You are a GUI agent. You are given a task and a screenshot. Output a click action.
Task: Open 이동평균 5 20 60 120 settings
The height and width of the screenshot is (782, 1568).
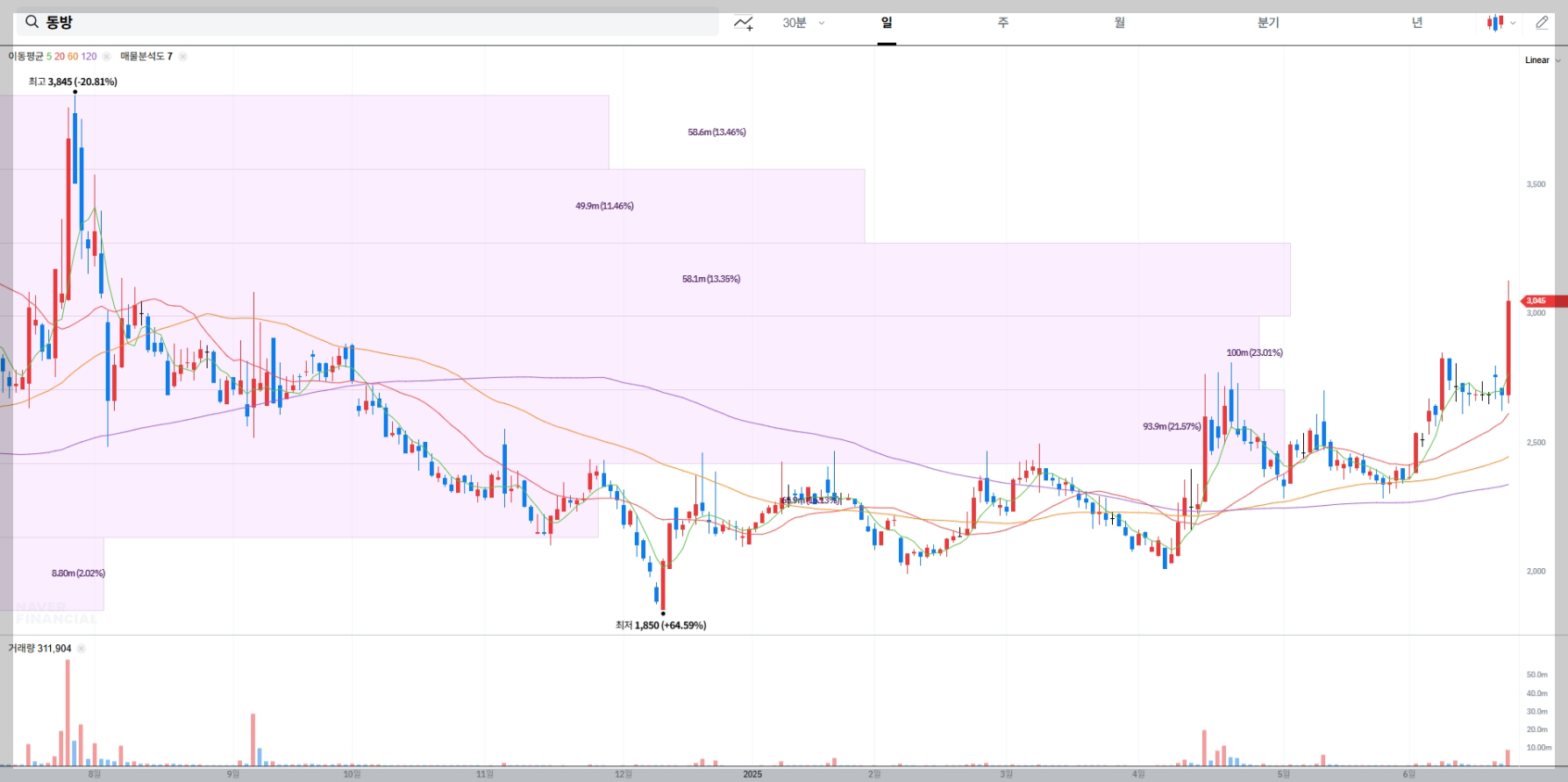53,56
